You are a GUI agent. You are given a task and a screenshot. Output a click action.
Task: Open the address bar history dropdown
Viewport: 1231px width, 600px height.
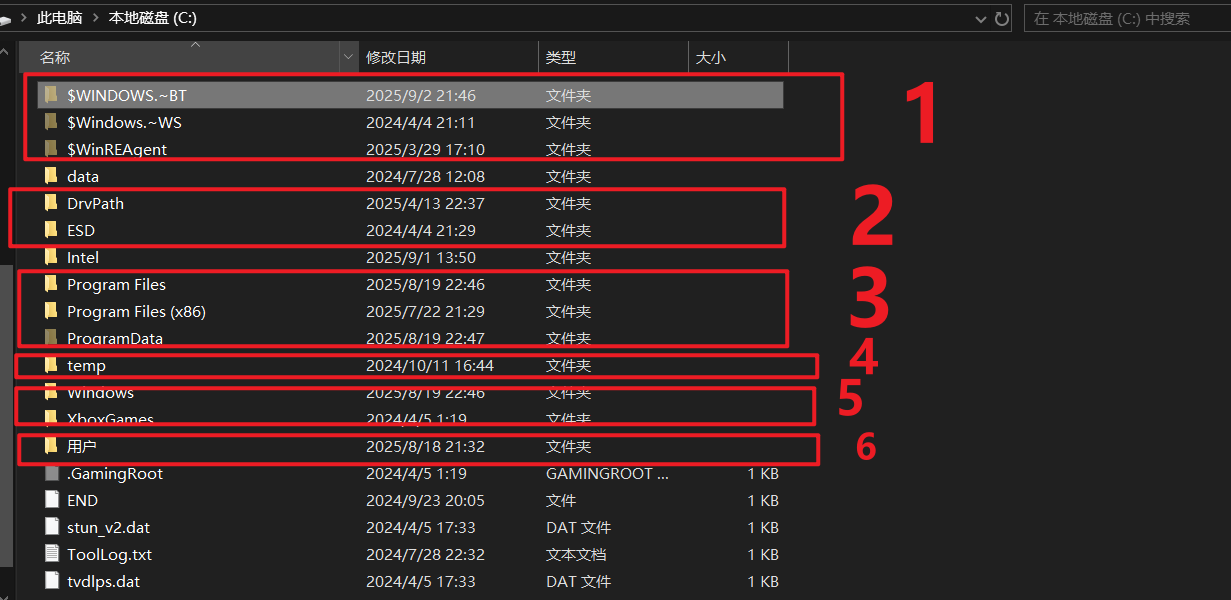click(x=979, y=18)
